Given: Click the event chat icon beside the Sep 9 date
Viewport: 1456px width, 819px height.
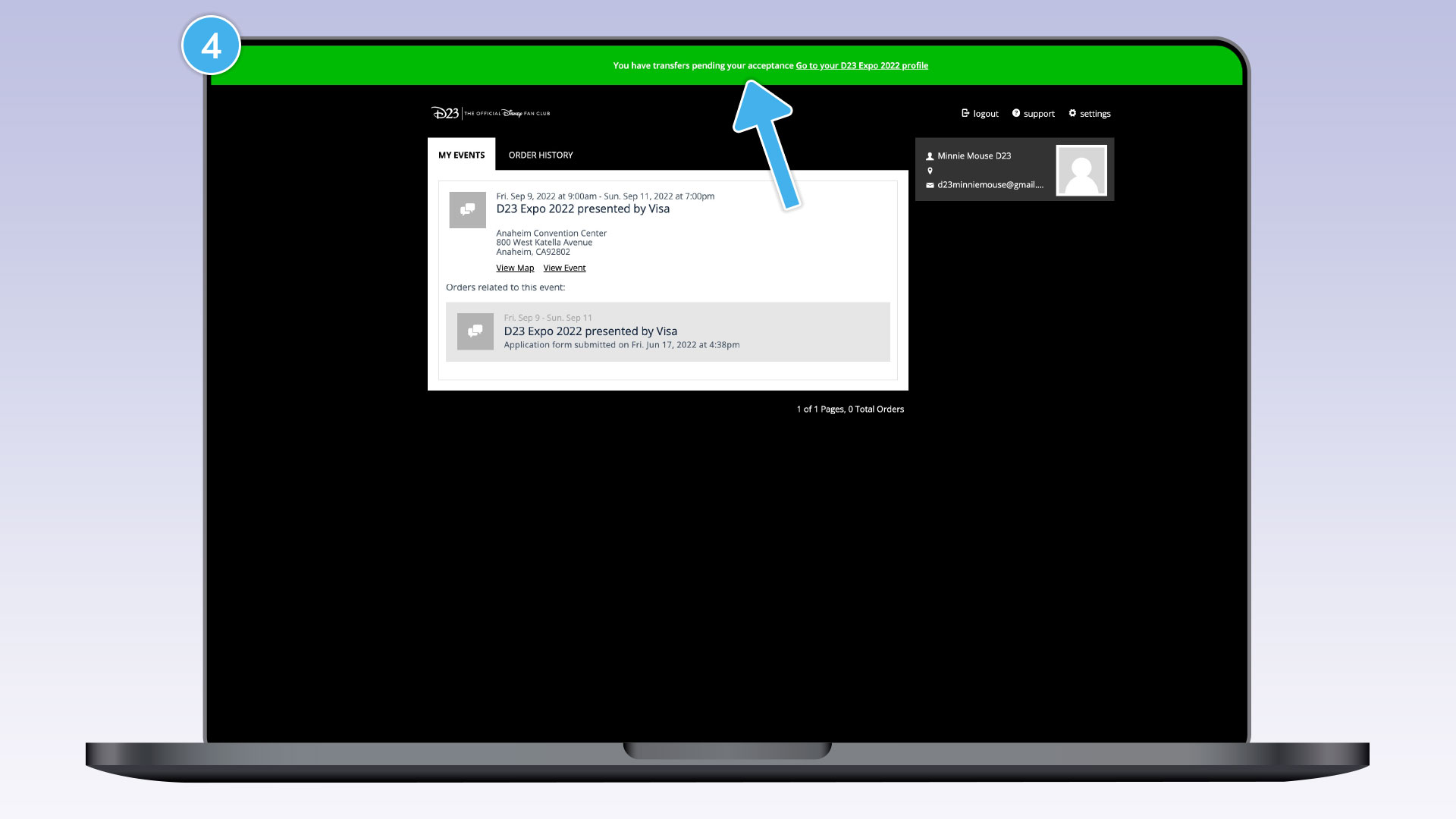Looking at the screenshot, I should click(x=467, y=209).
